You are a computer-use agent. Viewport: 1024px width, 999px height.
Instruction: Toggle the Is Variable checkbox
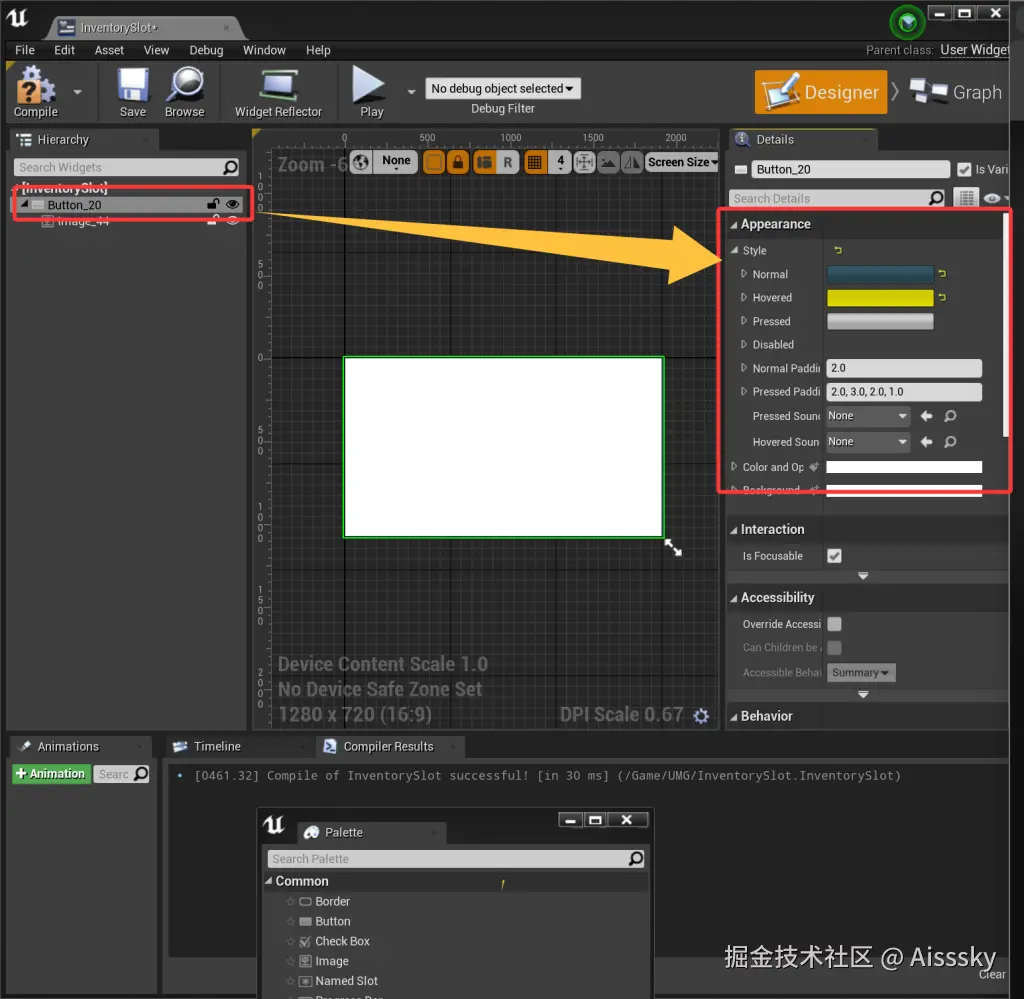963,170
